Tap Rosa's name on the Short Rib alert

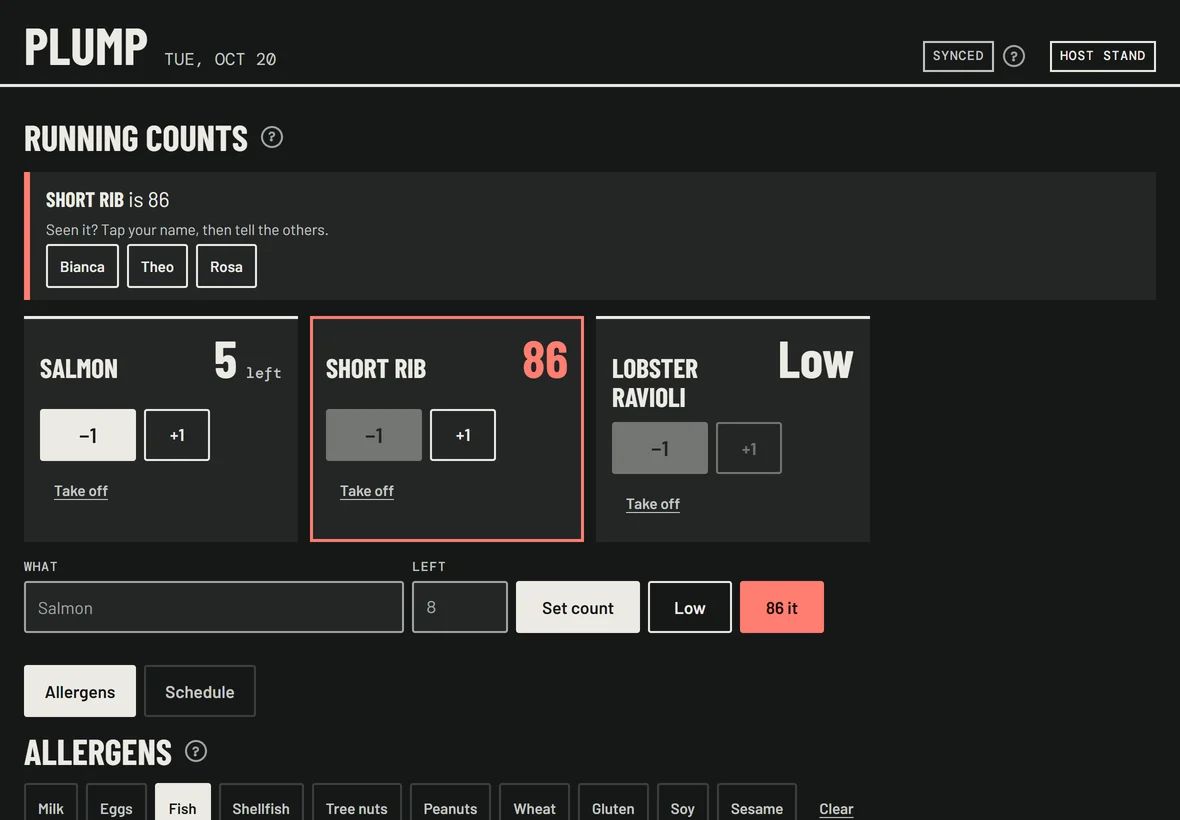point(227,266)
